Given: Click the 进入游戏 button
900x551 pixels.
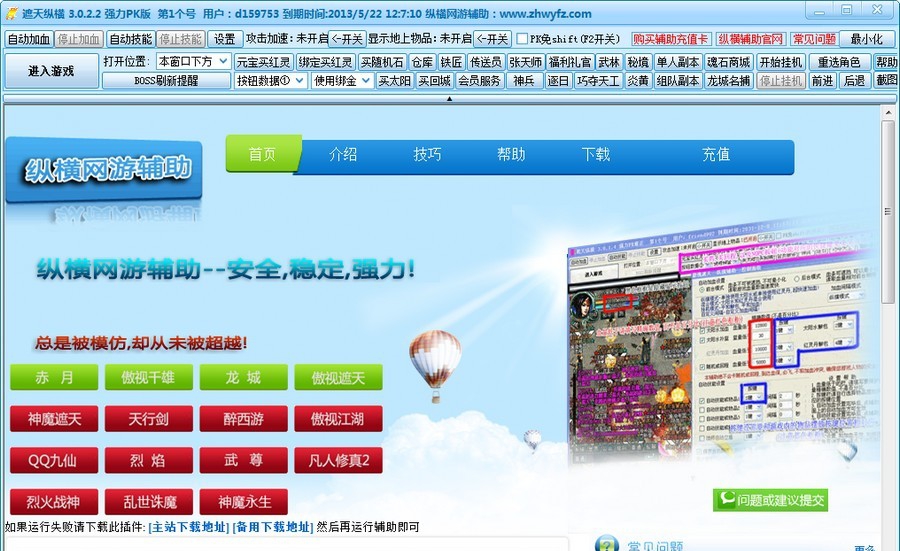Looking at the screenshot, I should (x=51, y=71).
